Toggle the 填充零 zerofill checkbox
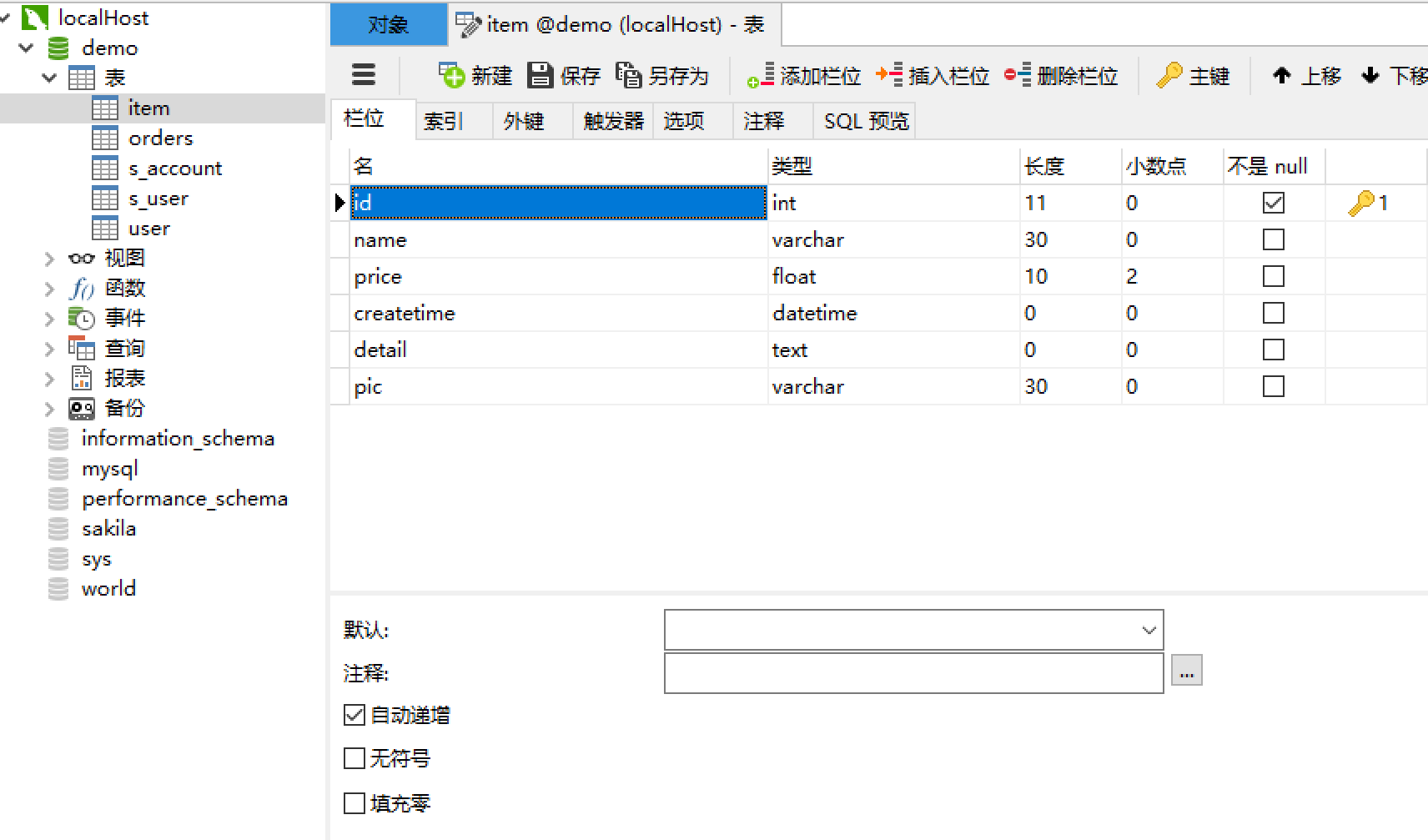 point(354,803)
